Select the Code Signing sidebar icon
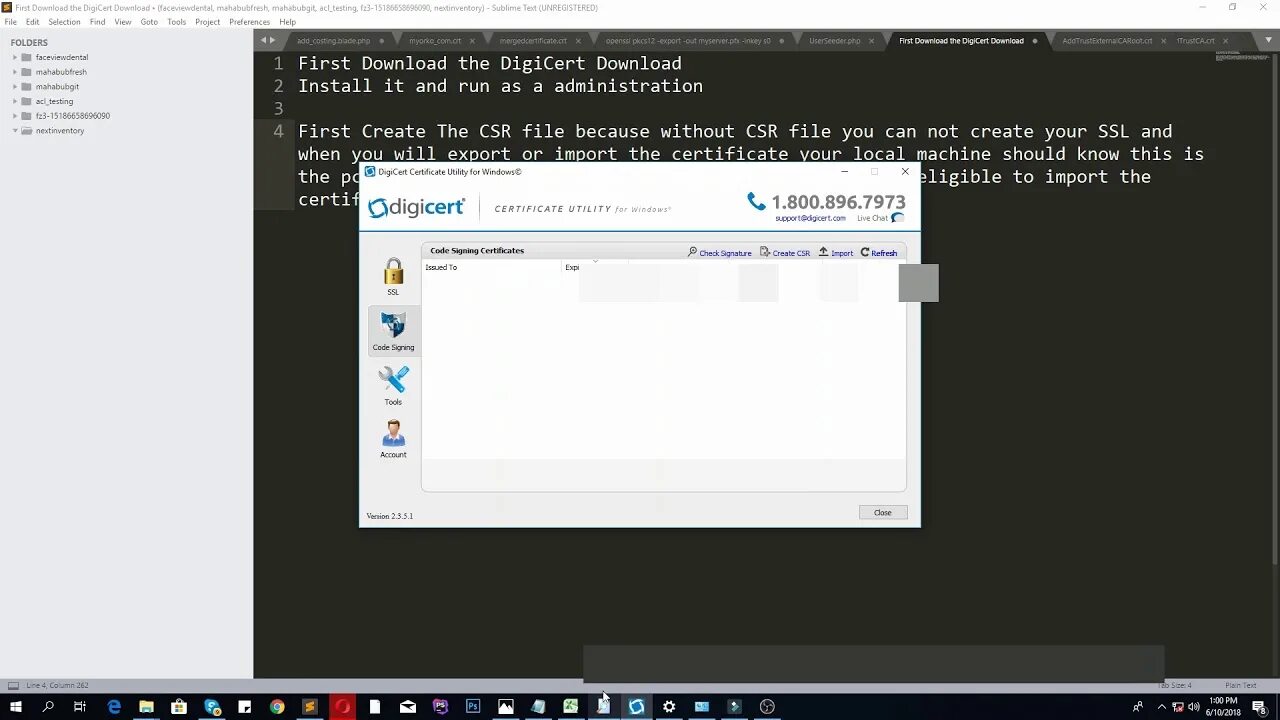The height and width of the screenshot is (720, 1280). pyautogui.click(x=393, y=332)
